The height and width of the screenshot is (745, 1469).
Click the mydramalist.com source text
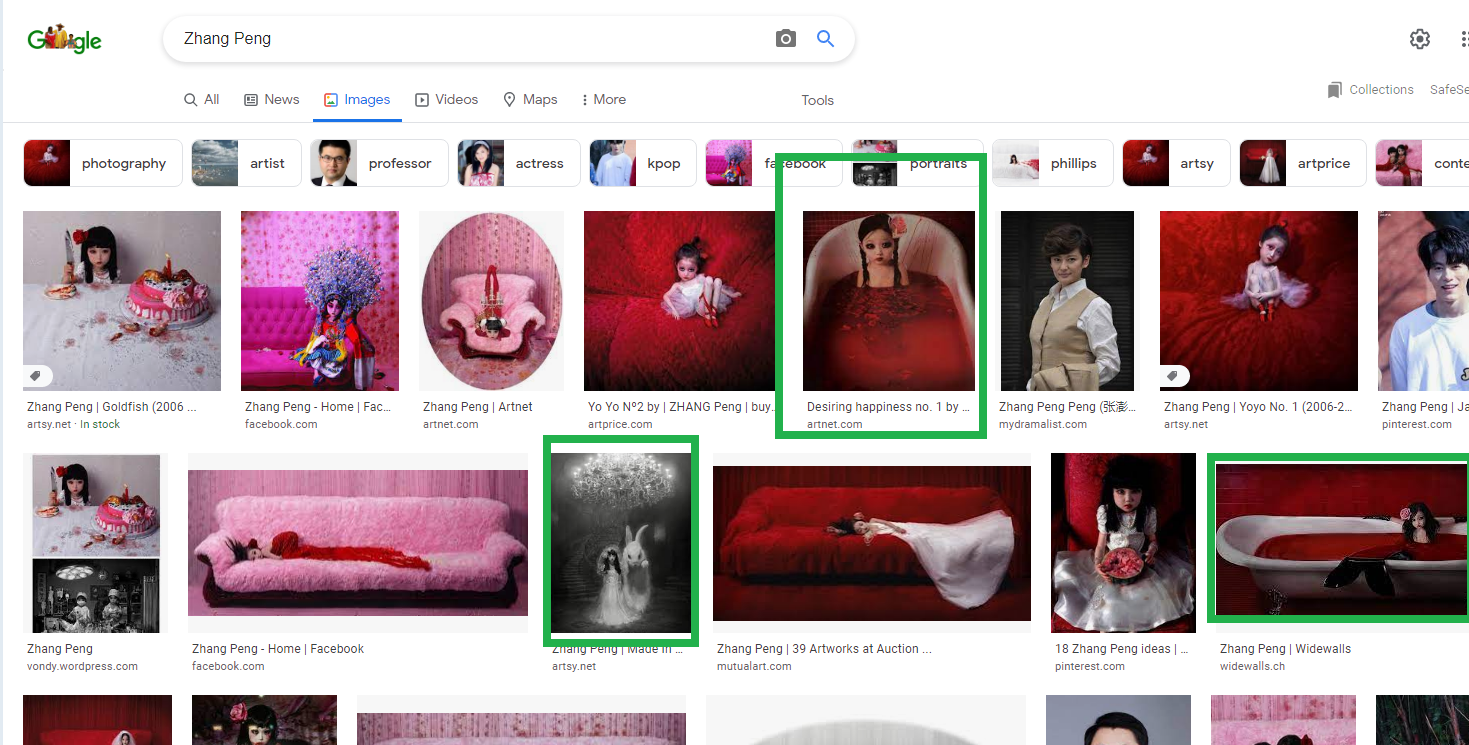point(1043,424)
